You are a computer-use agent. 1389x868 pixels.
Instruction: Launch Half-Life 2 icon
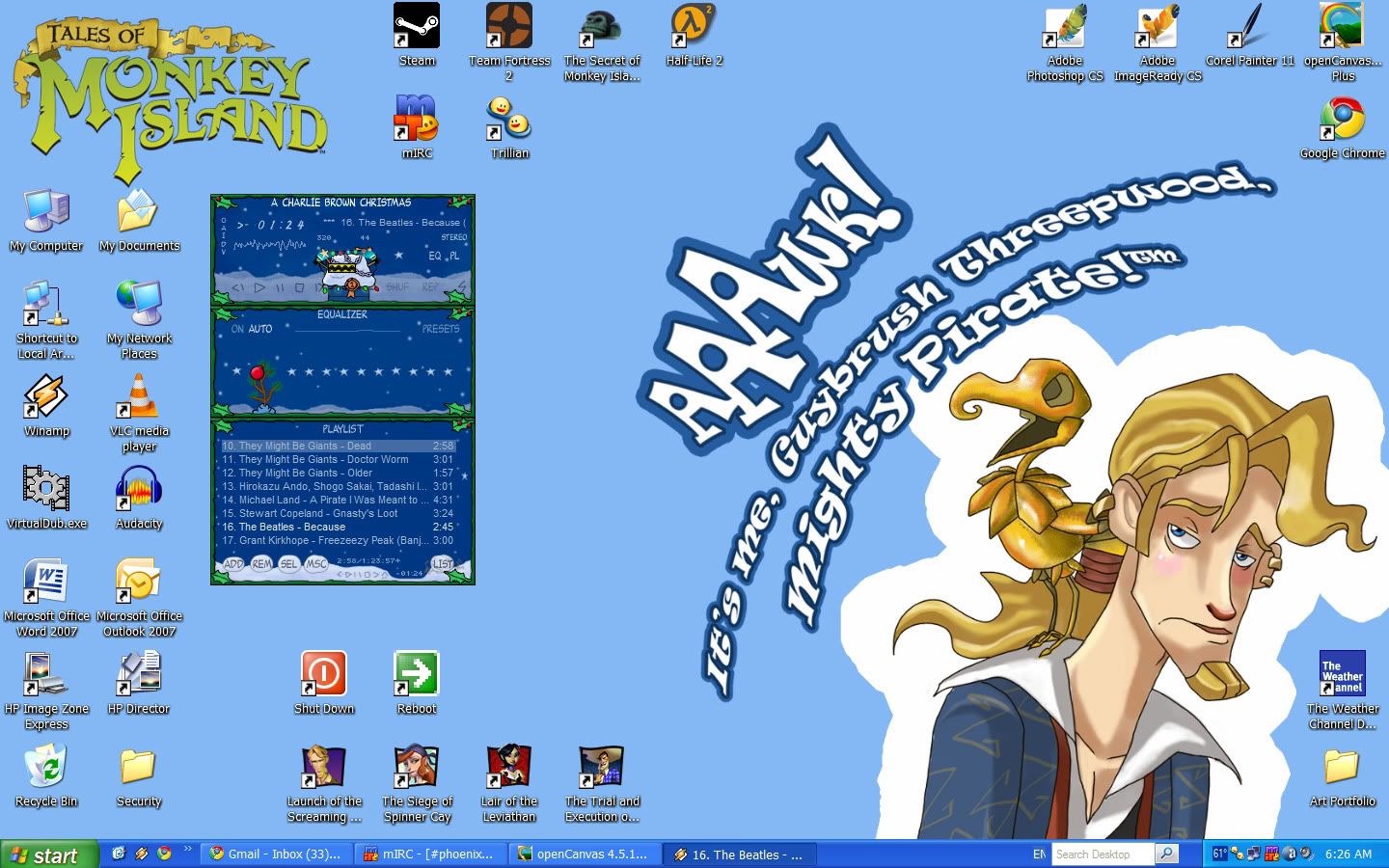(x=694, y=36)
